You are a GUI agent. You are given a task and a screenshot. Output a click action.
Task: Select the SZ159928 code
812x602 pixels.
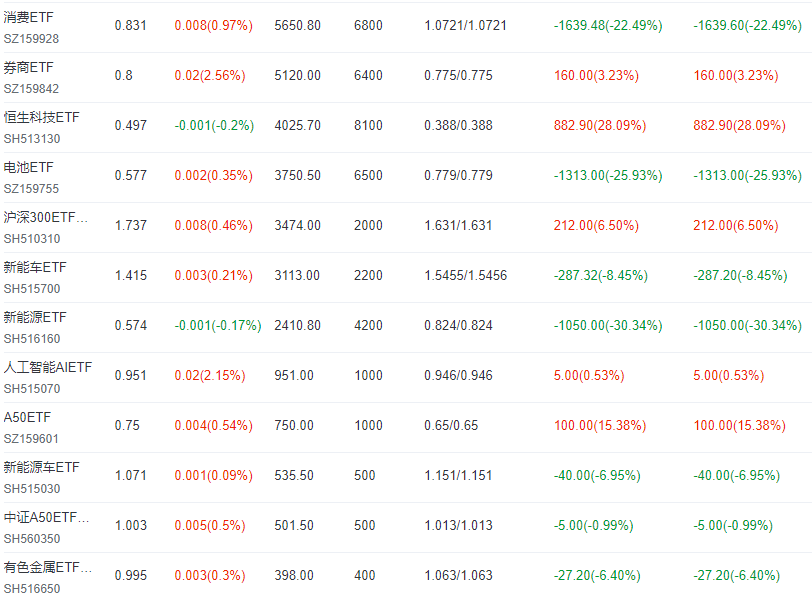pos(31,39)
